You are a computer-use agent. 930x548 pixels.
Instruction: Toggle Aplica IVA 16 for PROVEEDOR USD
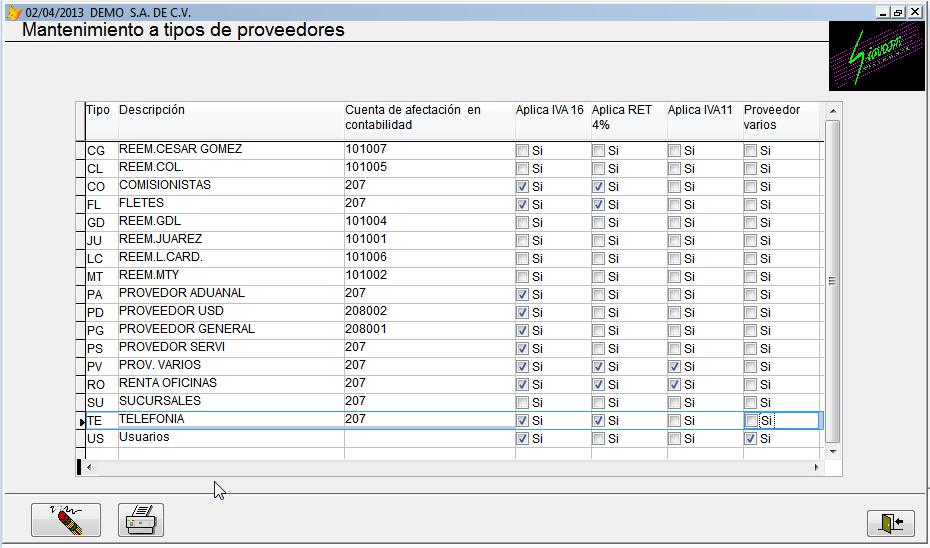[x=522, y=313]
